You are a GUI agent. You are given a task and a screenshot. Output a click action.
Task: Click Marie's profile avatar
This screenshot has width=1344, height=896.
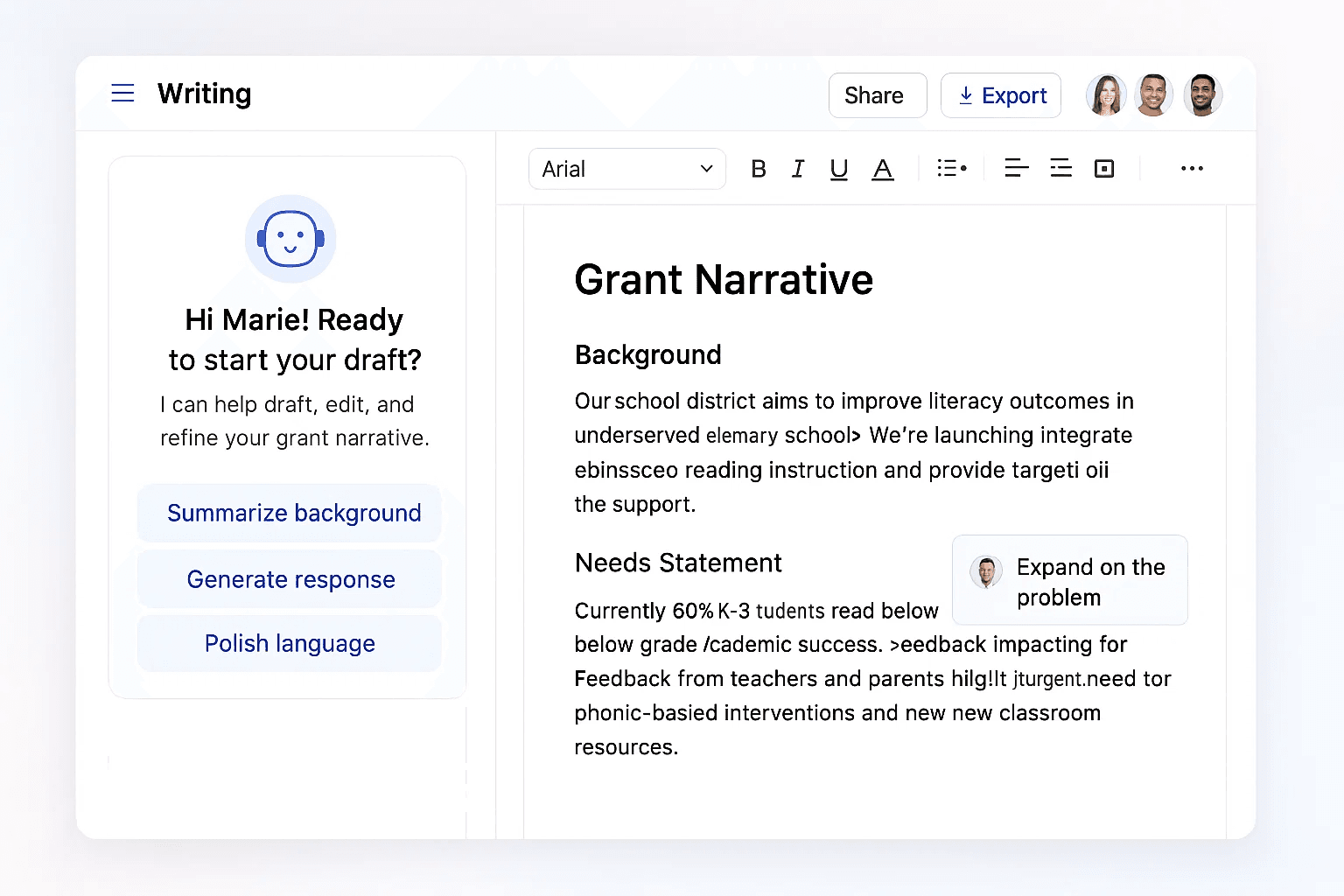[1106, 95]
